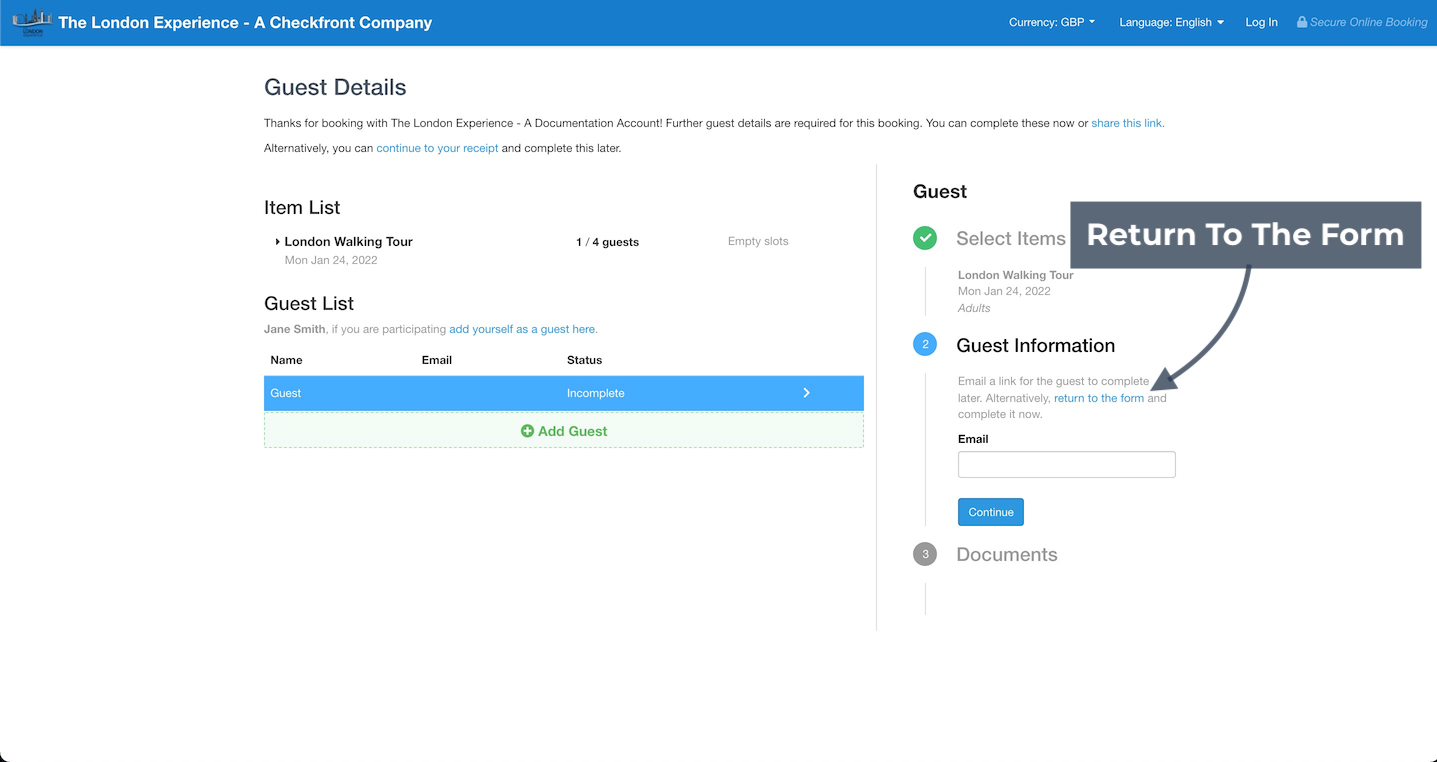1437x762 pixels.
Task: Click the Name column header
Action: pos(286,360)
